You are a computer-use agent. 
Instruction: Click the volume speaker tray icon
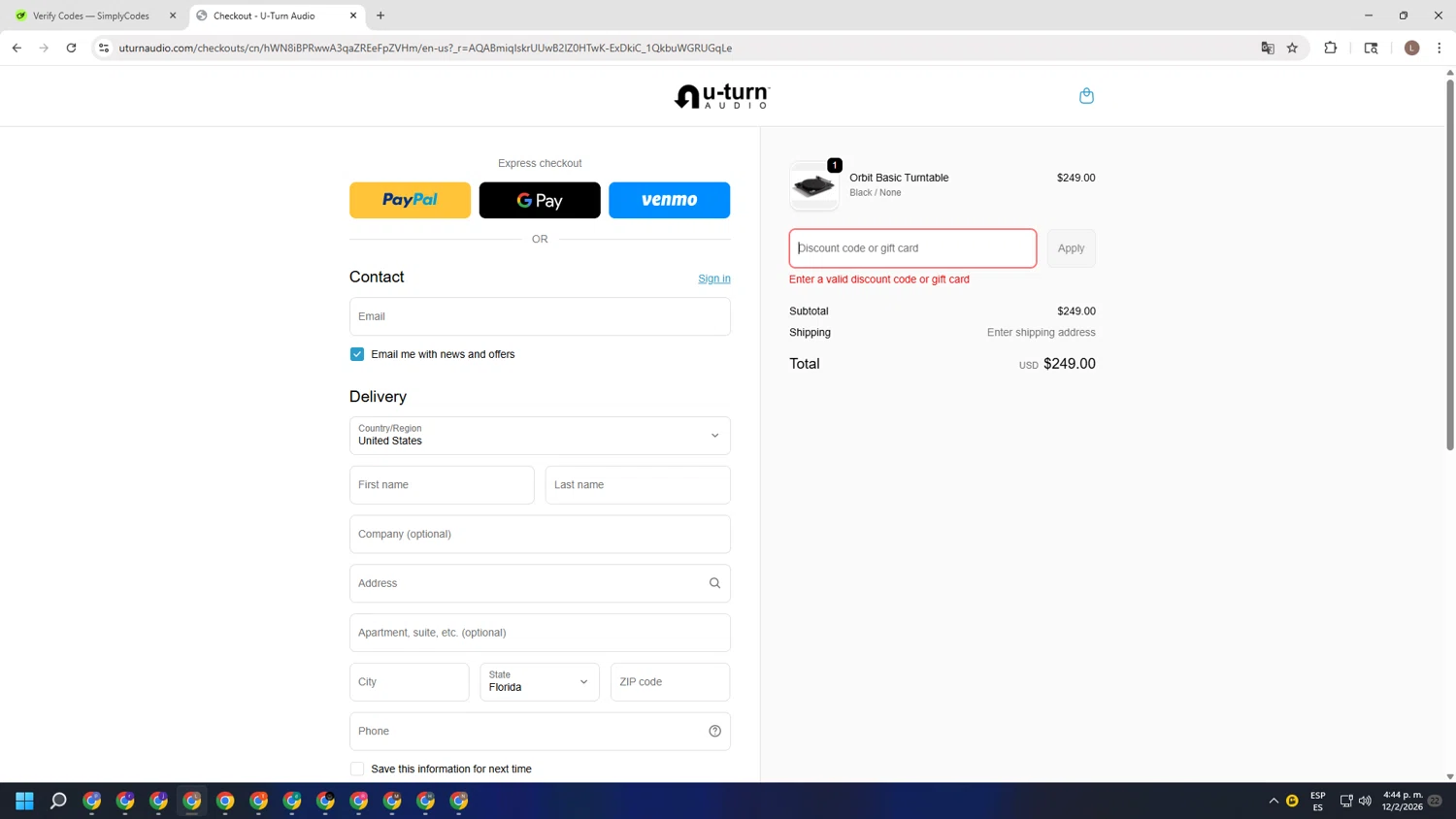click(1365, 801)
